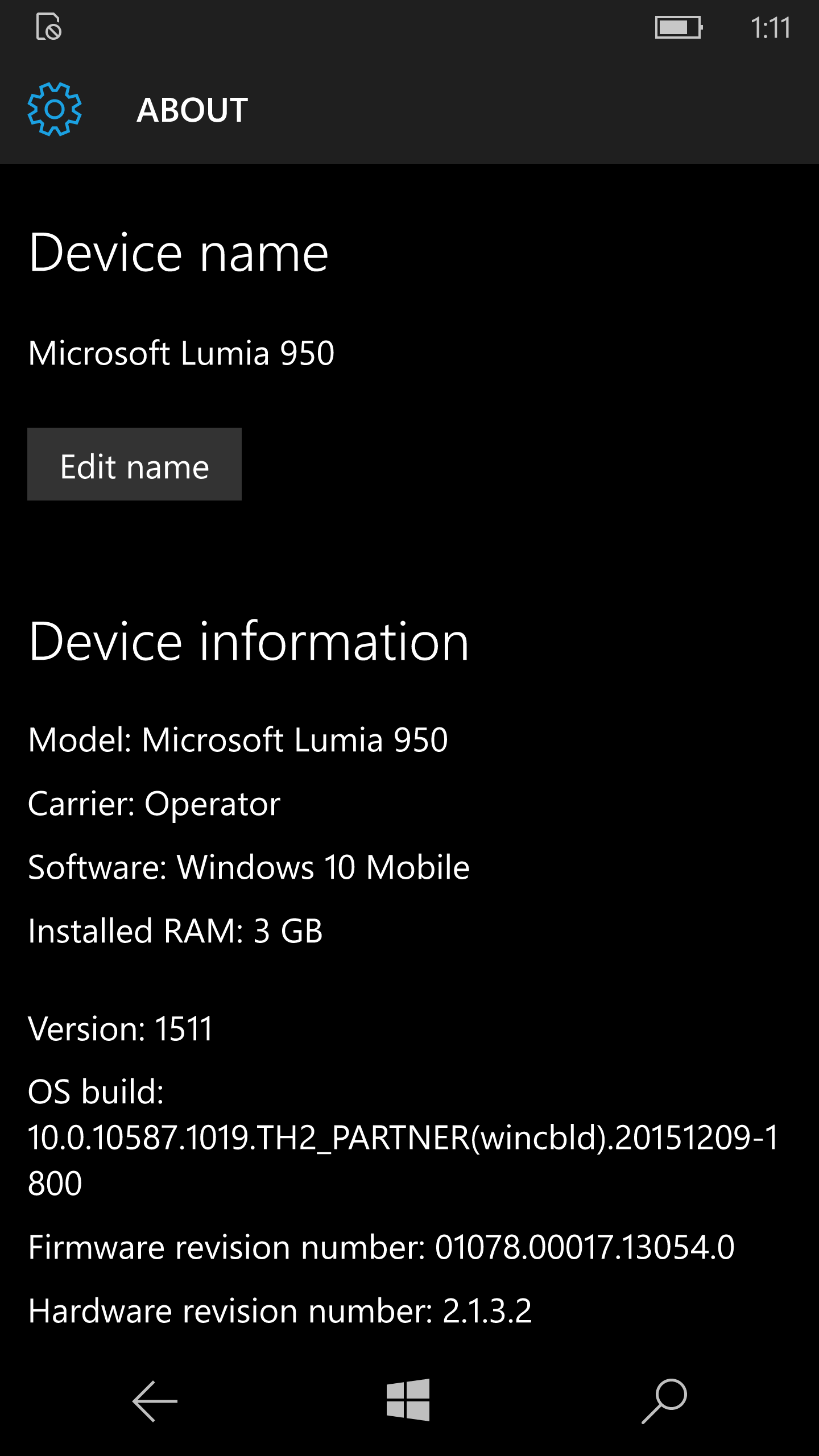The width and height of the screenshot is (819, 1456).
Task: Tap the Device information heading
Action: click(x=249, y=642)
